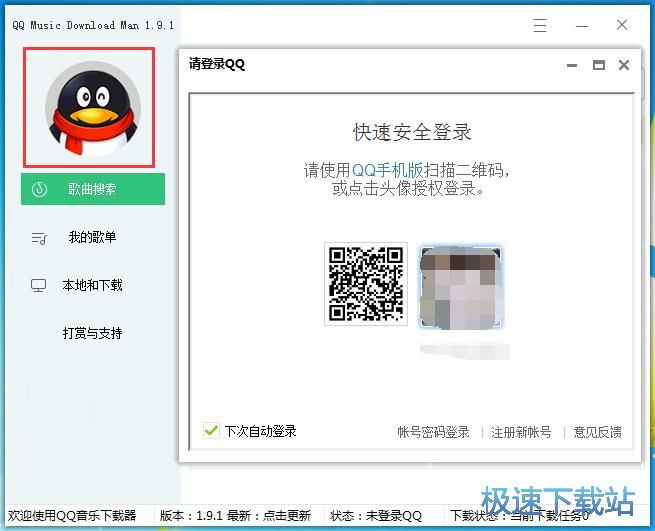Image resolution: width=655 pixels, height=531 pixels.
Task: Open 我的歌单 playlist menu item
Action: pyautogui.click(x=92, y=237)
